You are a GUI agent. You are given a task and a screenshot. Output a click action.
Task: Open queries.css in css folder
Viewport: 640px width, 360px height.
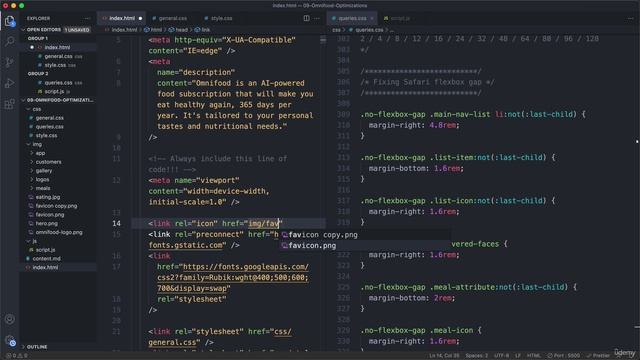(49, 127)
